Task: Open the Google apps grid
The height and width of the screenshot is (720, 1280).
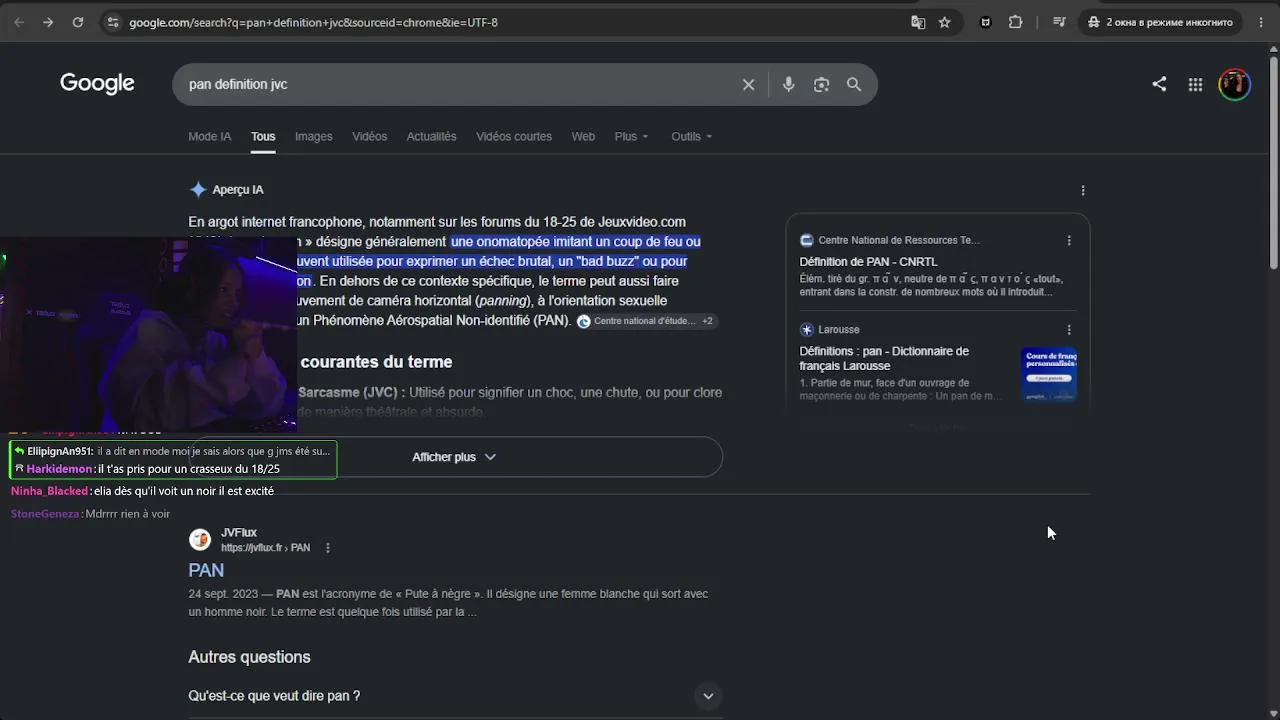Action: tap(1195, 85)
